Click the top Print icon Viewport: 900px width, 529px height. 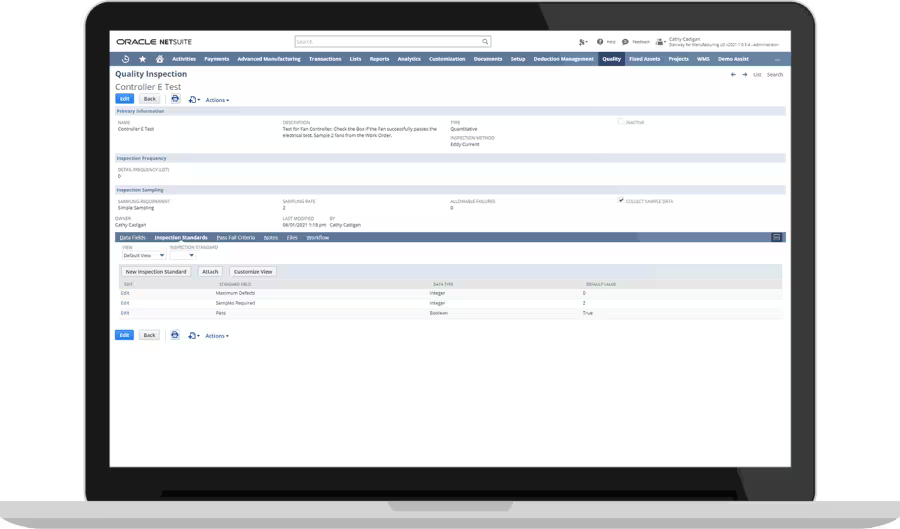pyautogui.click(x=175, y=99)
